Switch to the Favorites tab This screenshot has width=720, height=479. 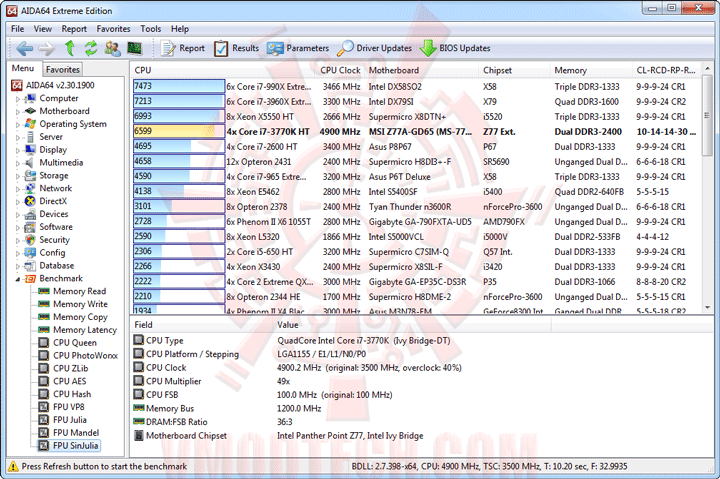[63, 69]
